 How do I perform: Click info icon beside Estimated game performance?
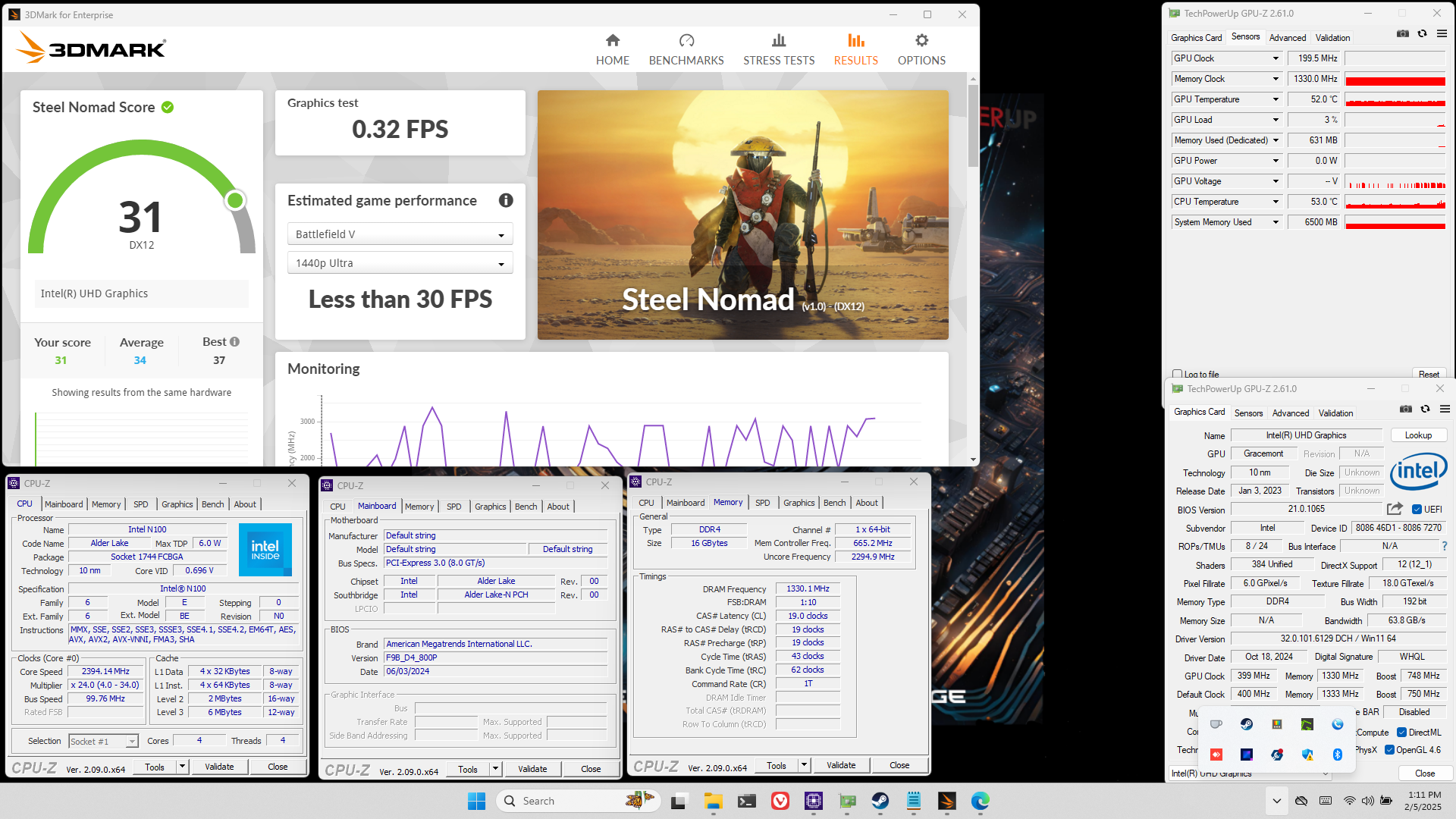pyautogui.click(x=506, y=200)
